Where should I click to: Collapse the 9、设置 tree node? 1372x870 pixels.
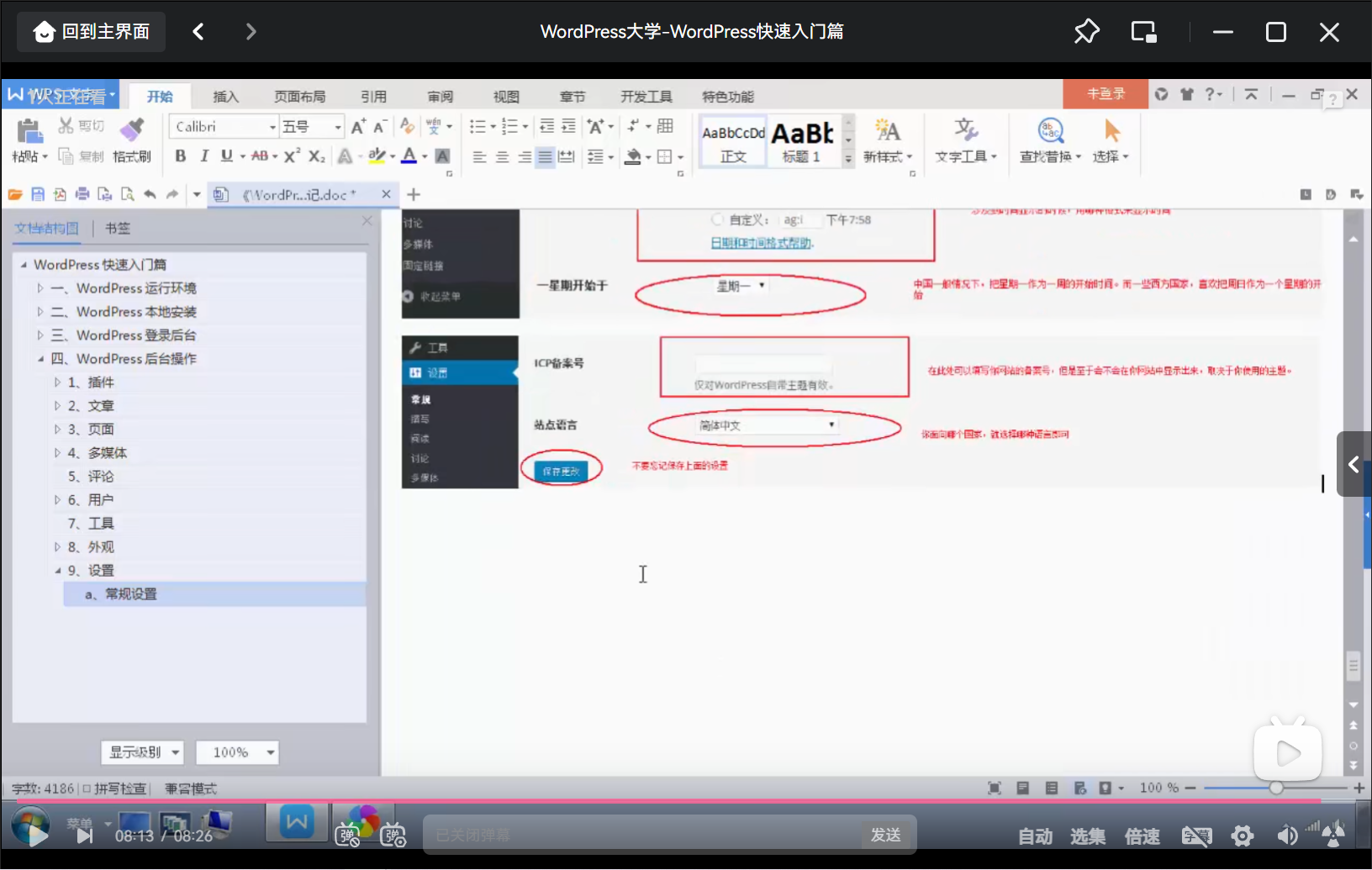(57, 571)
